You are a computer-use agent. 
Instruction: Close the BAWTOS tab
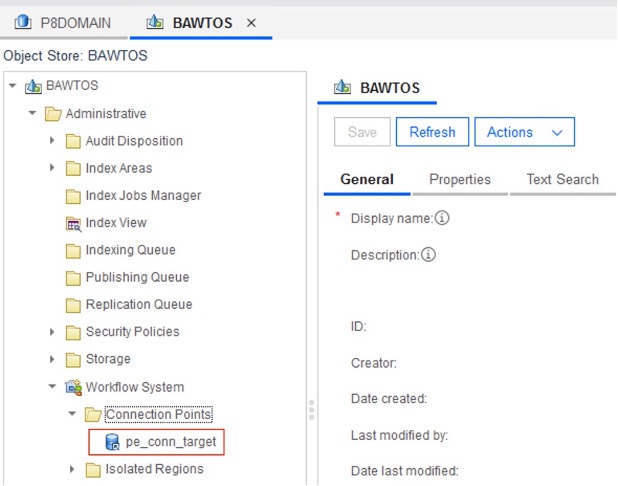(x=251, y=23)
